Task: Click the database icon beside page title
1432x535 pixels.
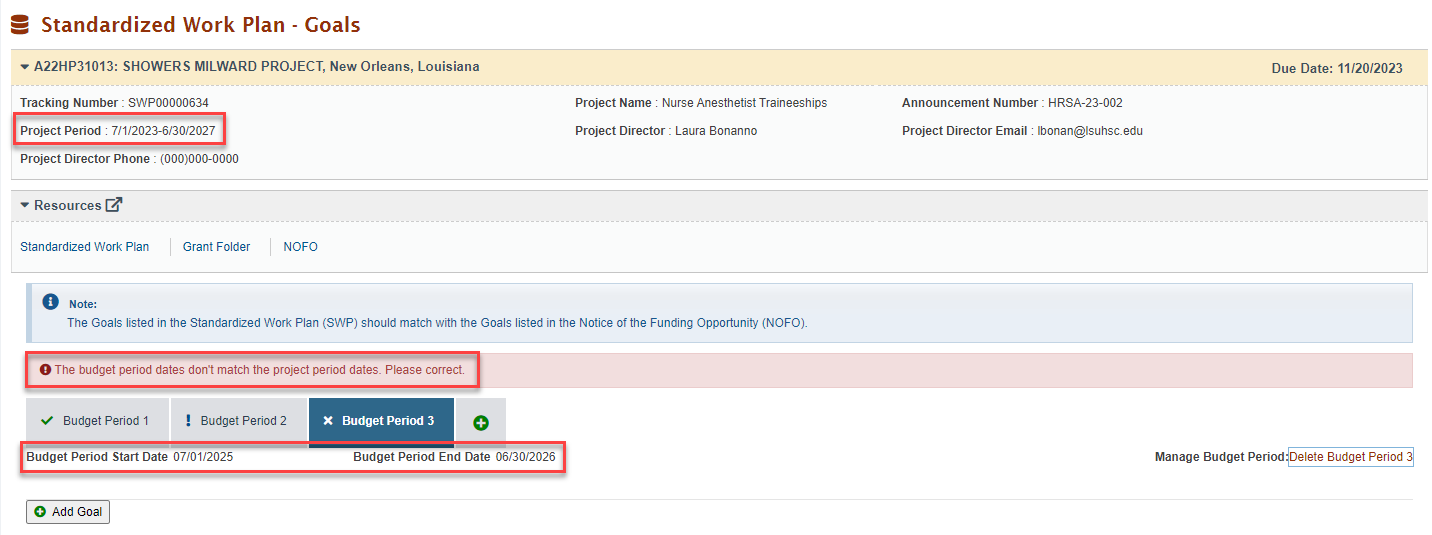Action: tap(20, 24)
